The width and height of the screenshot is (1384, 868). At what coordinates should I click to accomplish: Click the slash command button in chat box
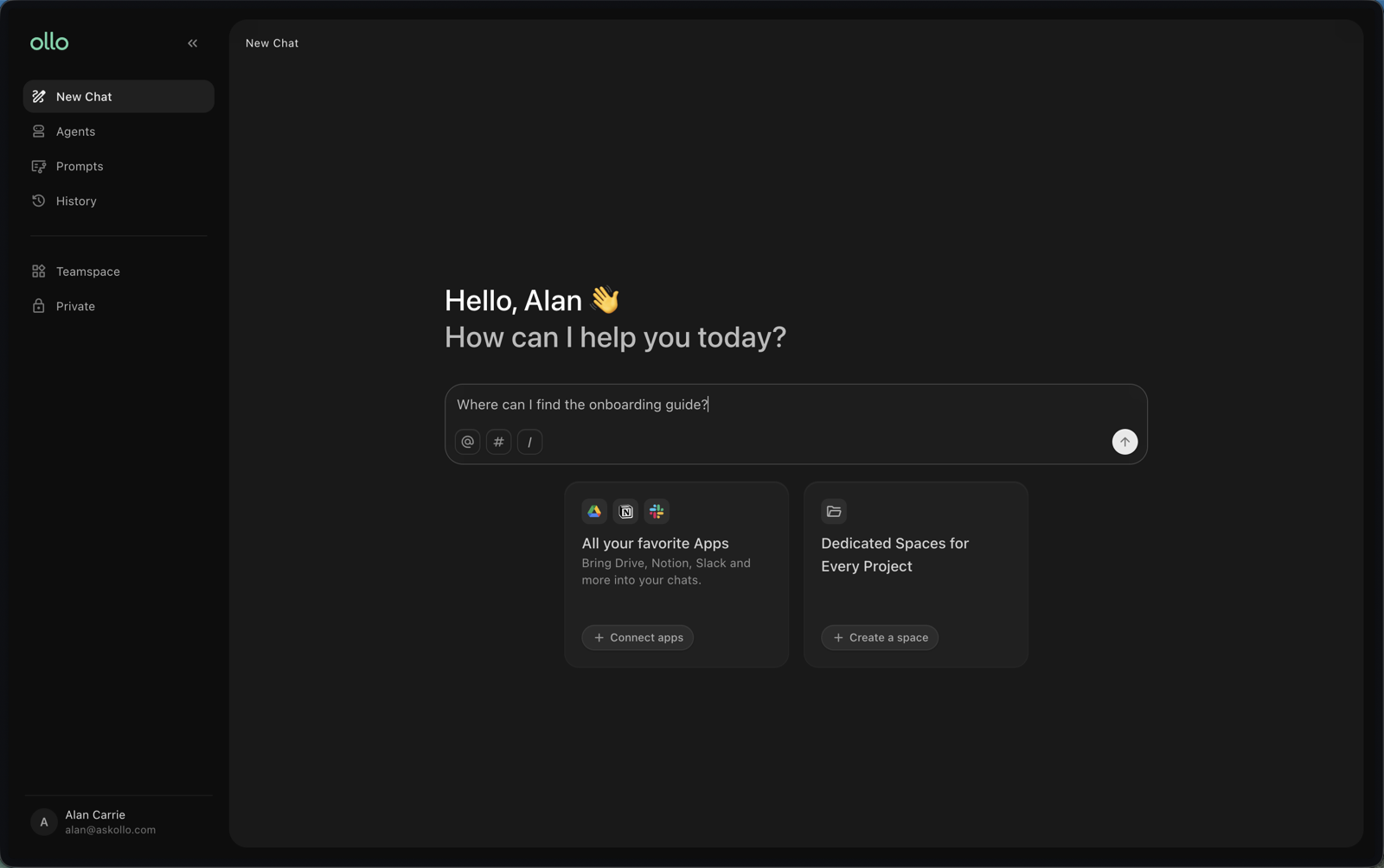click(x=530, y=442)
